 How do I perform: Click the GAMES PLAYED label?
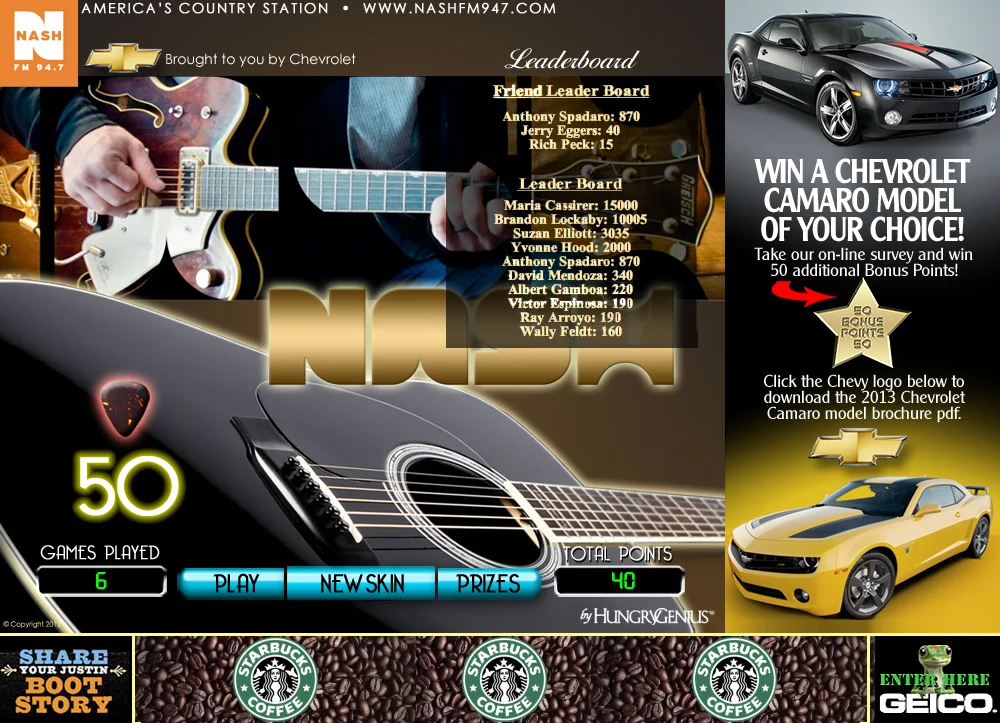[99, 552]
